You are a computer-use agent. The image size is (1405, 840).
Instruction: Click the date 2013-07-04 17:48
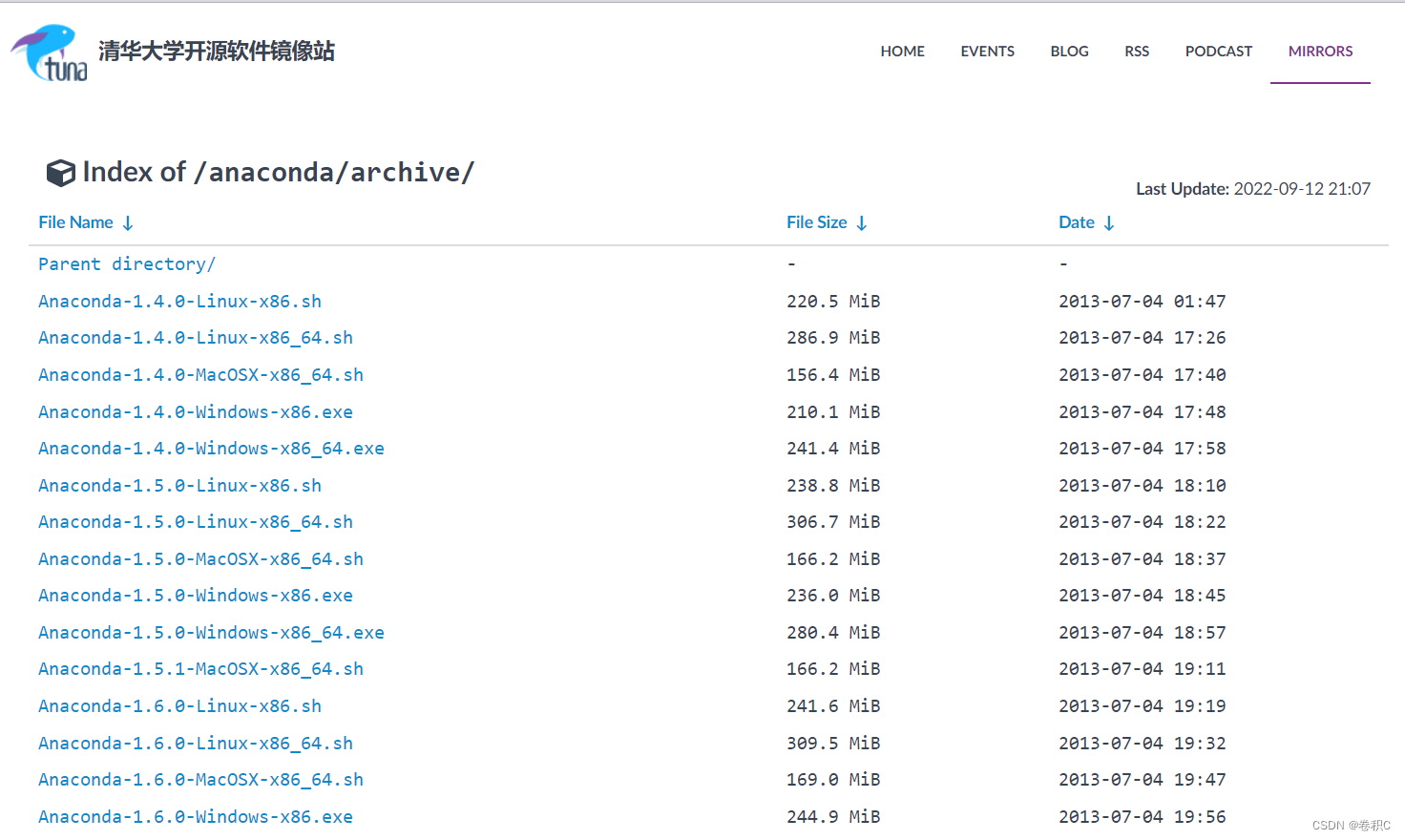coord(1143,412)
